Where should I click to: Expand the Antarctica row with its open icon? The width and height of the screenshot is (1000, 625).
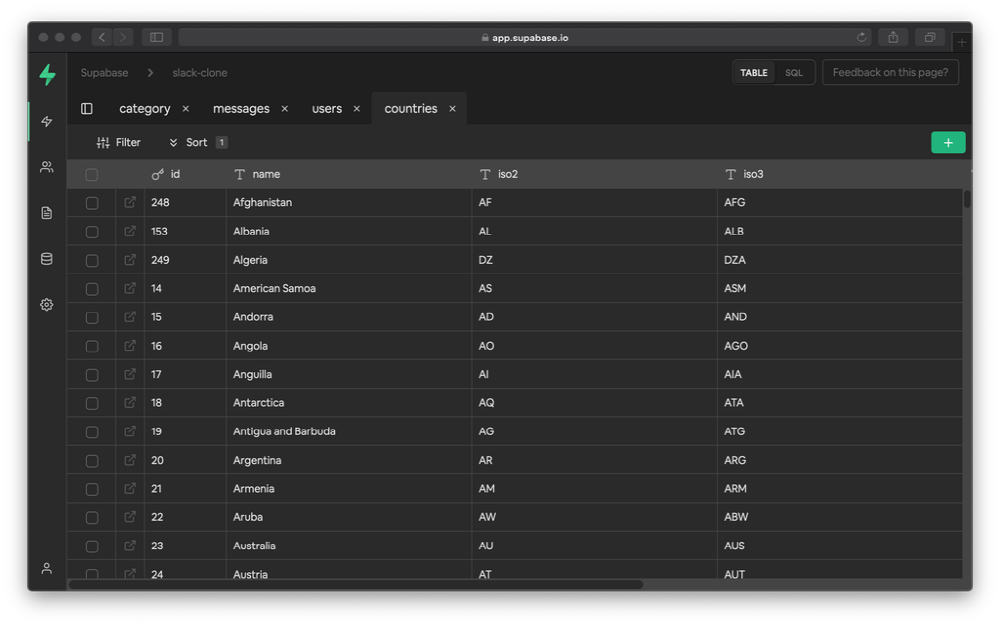point(130,402)
